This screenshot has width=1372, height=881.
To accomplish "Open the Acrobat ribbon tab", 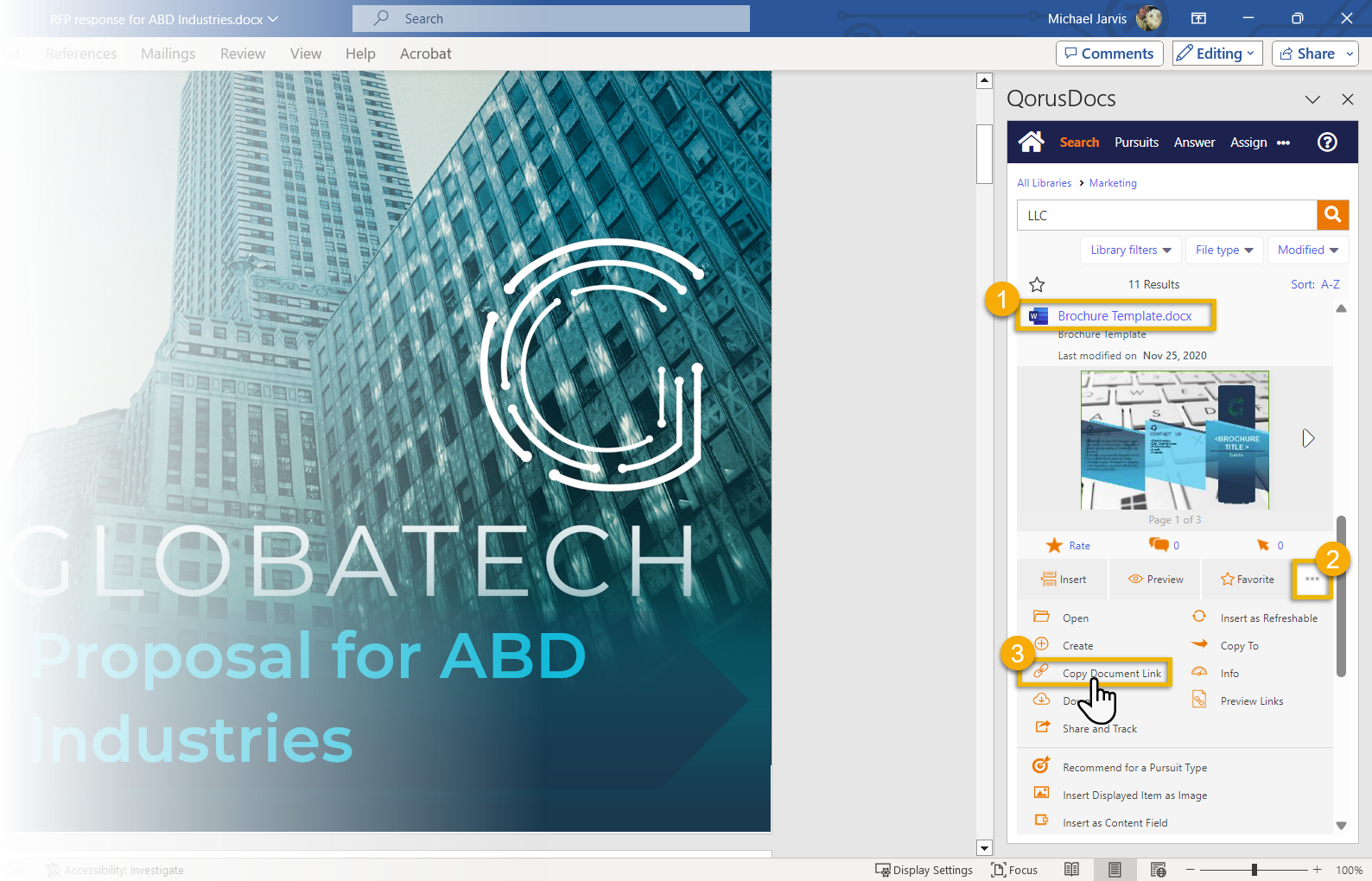I will coord(425,54).
